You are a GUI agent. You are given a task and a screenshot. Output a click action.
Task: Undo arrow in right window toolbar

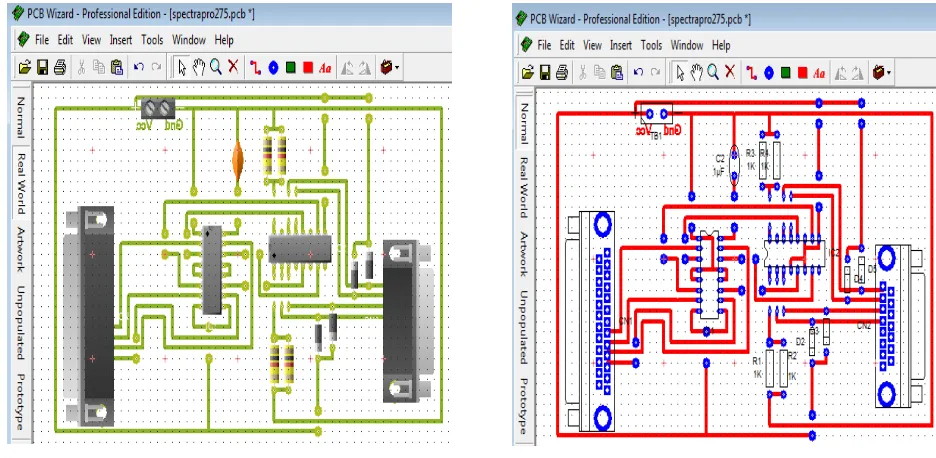tap(638, 73)
